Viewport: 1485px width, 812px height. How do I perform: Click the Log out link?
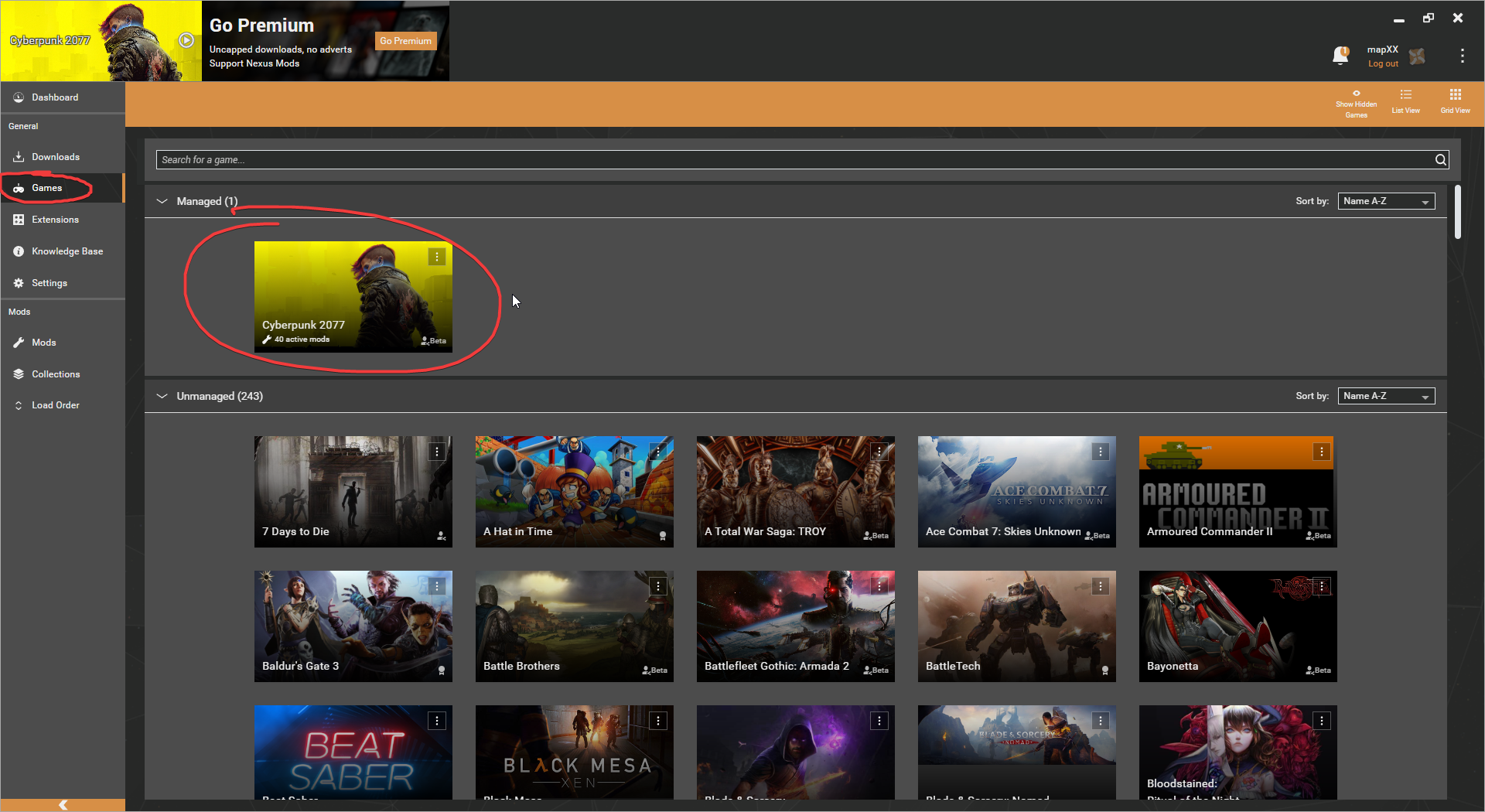click(x=1383, y=64)
